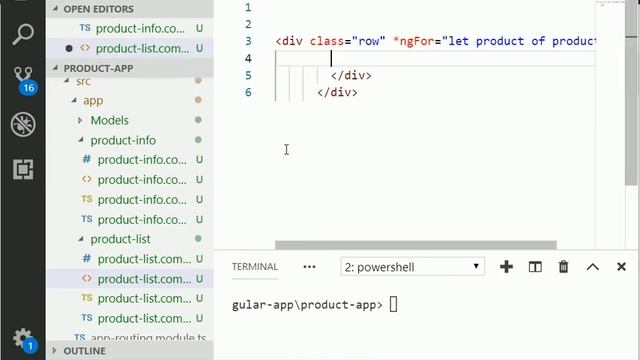640x360 pixels.
Task: Click line number 3 in the gutter
Action: point(248,41)
